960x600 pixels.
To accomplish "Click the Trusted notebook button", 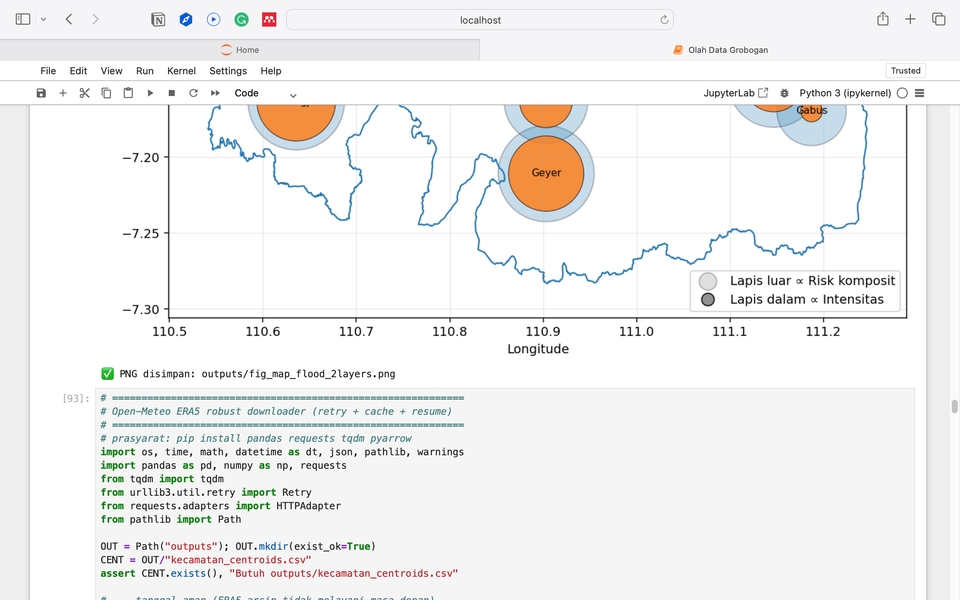I will pos(905,71).
